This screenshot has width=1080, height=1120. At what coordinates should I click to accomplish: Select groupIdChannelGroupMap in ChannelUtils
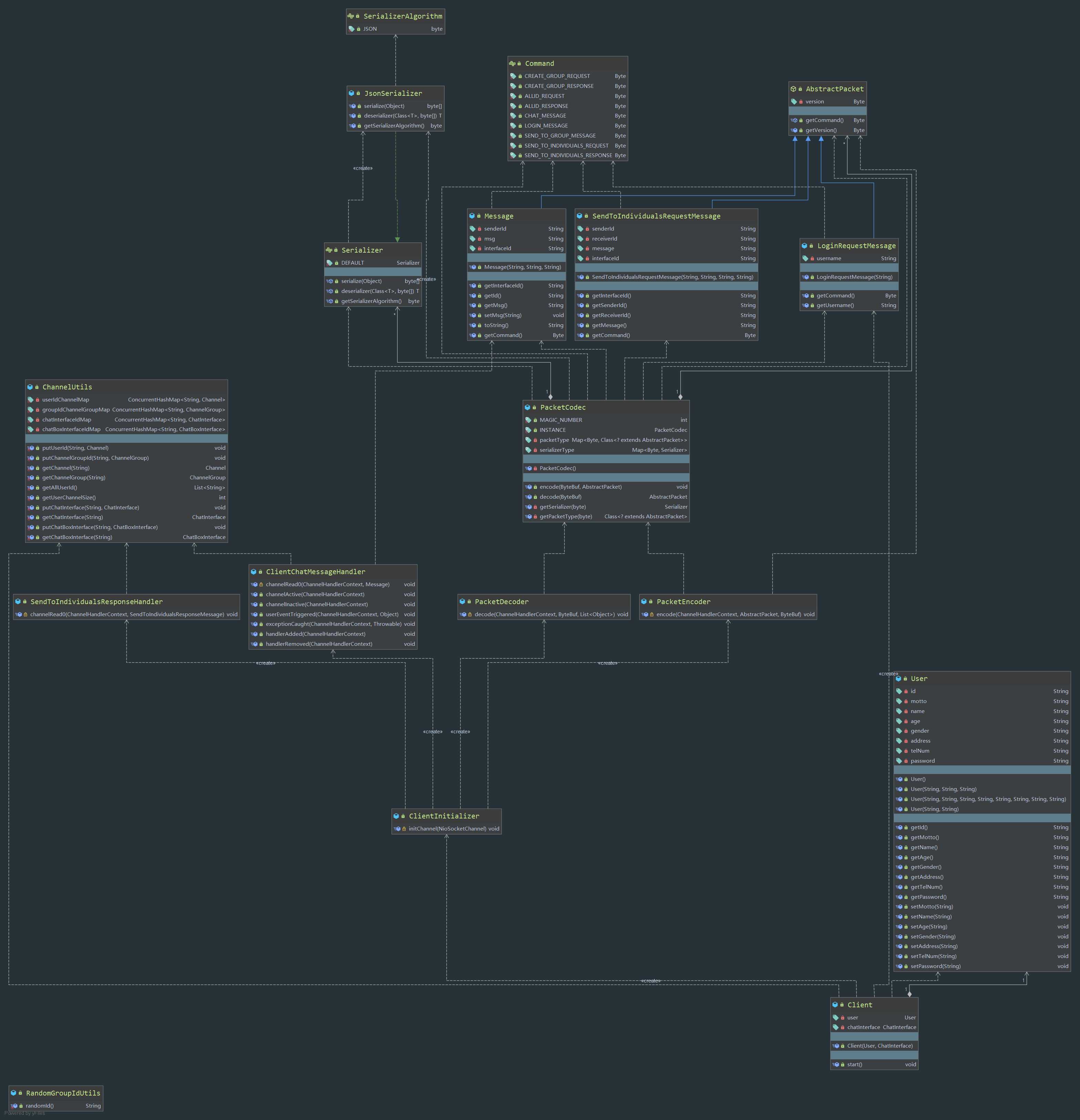(x=126, y=410)
